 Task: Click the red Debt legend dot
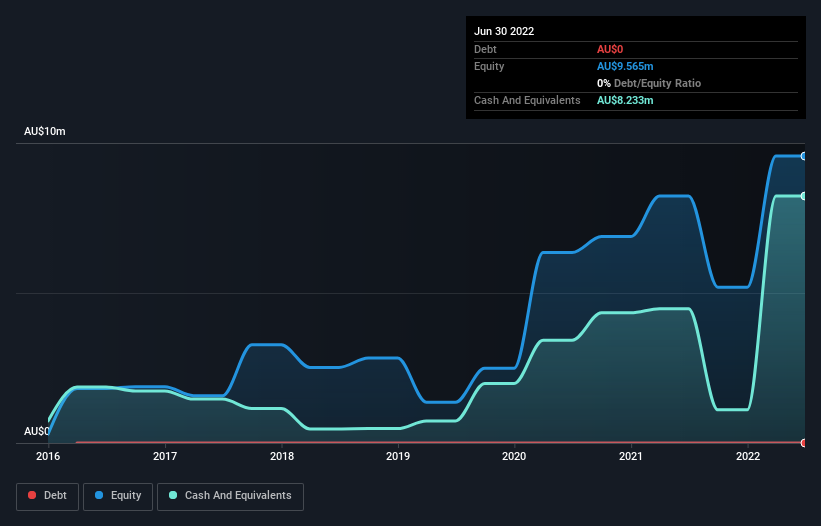(x=32, y=495)
